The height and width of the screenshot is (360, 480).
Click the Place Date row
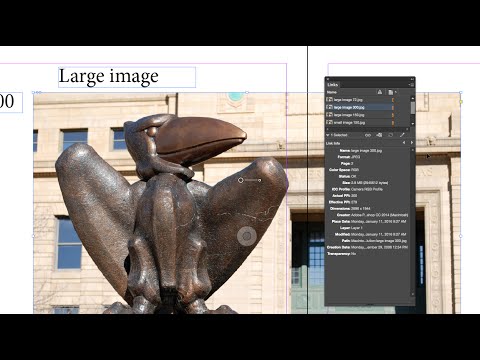(369, 222)
